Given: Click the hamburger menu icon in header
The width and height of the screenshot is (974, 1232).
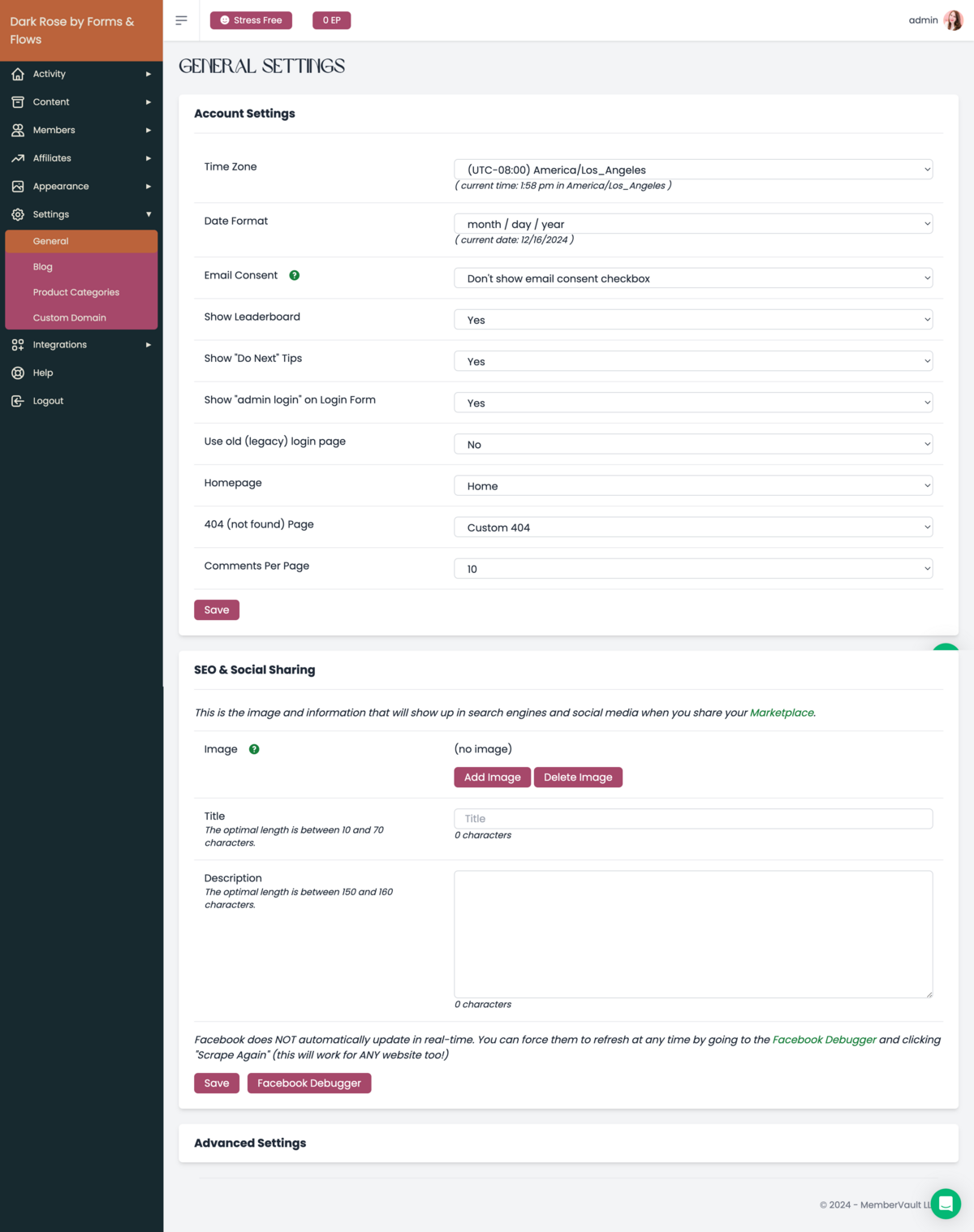Looking at the screenshot, I should pos(181,20).
